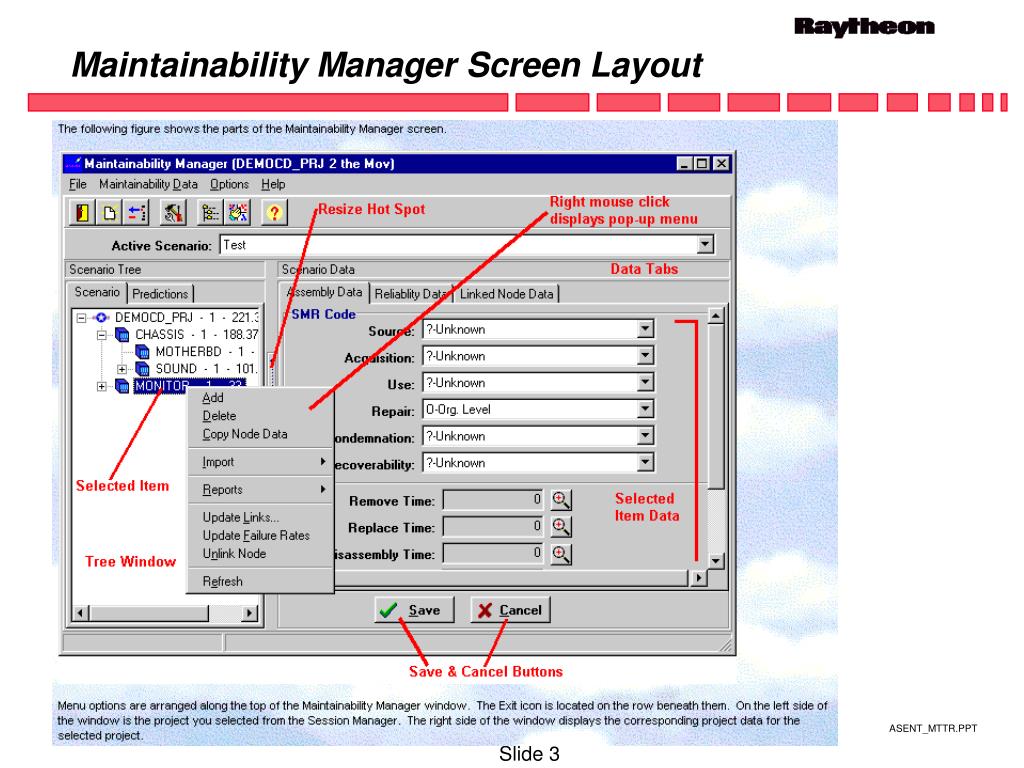Screen dimensions: 1024x768
Task: Click the Replace Time input field
Action: [x=493, y=526]
